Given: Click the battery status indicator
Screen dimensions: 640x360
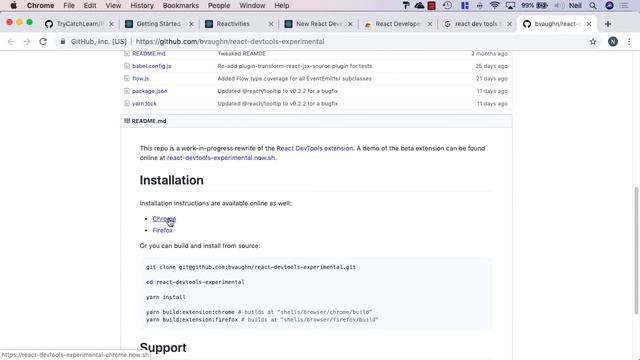Looking at the screenshot, I should [x=534, y=6].
